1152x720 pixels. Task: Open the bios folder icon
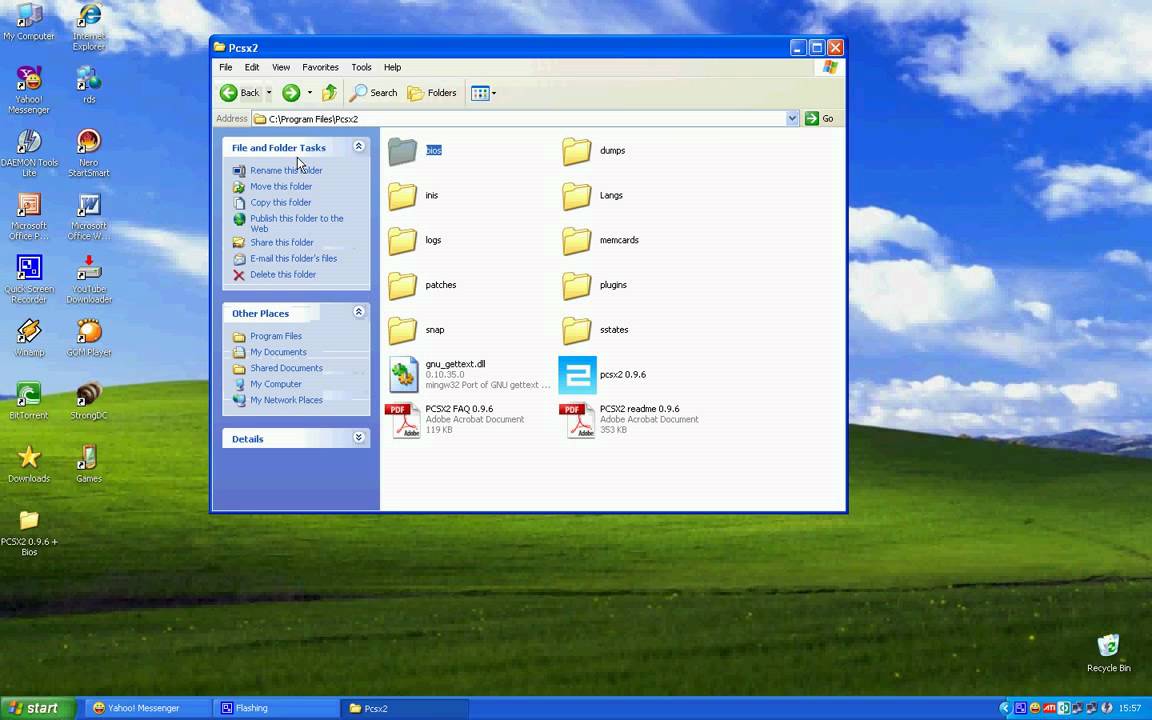tap(403, 151)
